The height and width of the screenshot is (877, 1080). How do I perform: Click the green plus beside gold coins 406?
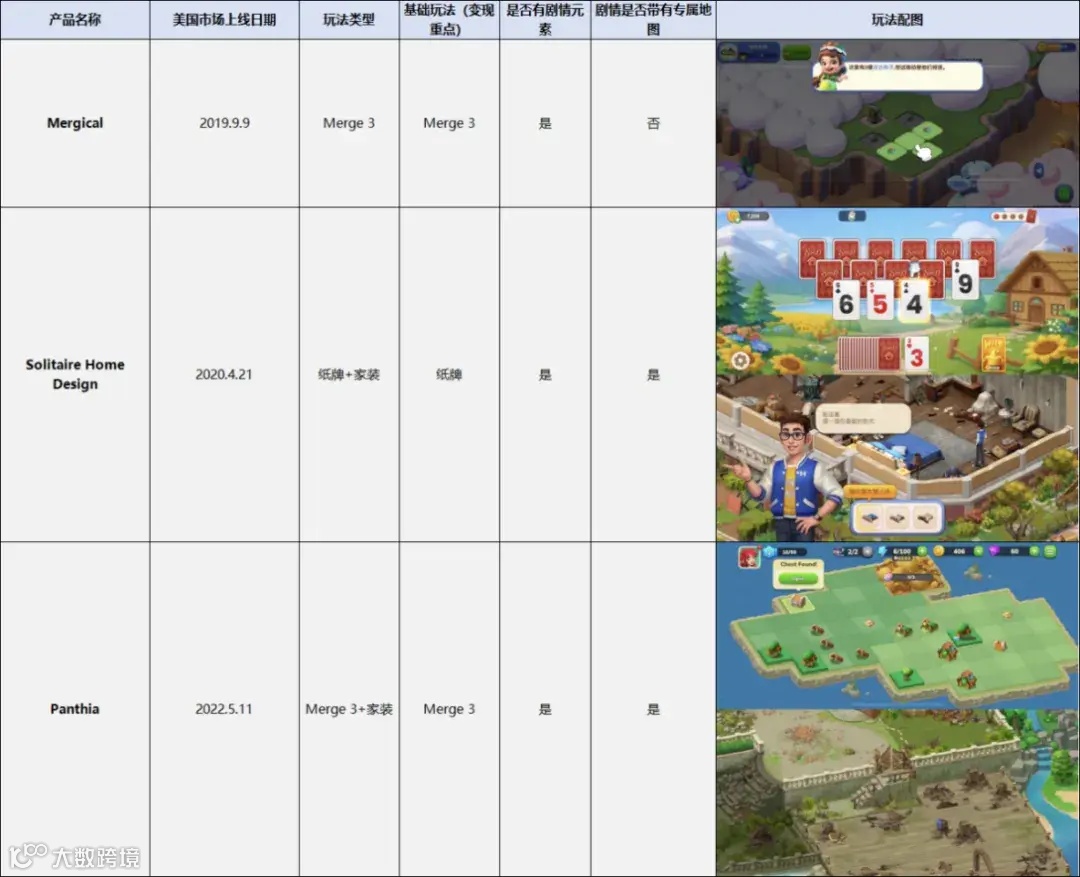[x=978, y=551]
